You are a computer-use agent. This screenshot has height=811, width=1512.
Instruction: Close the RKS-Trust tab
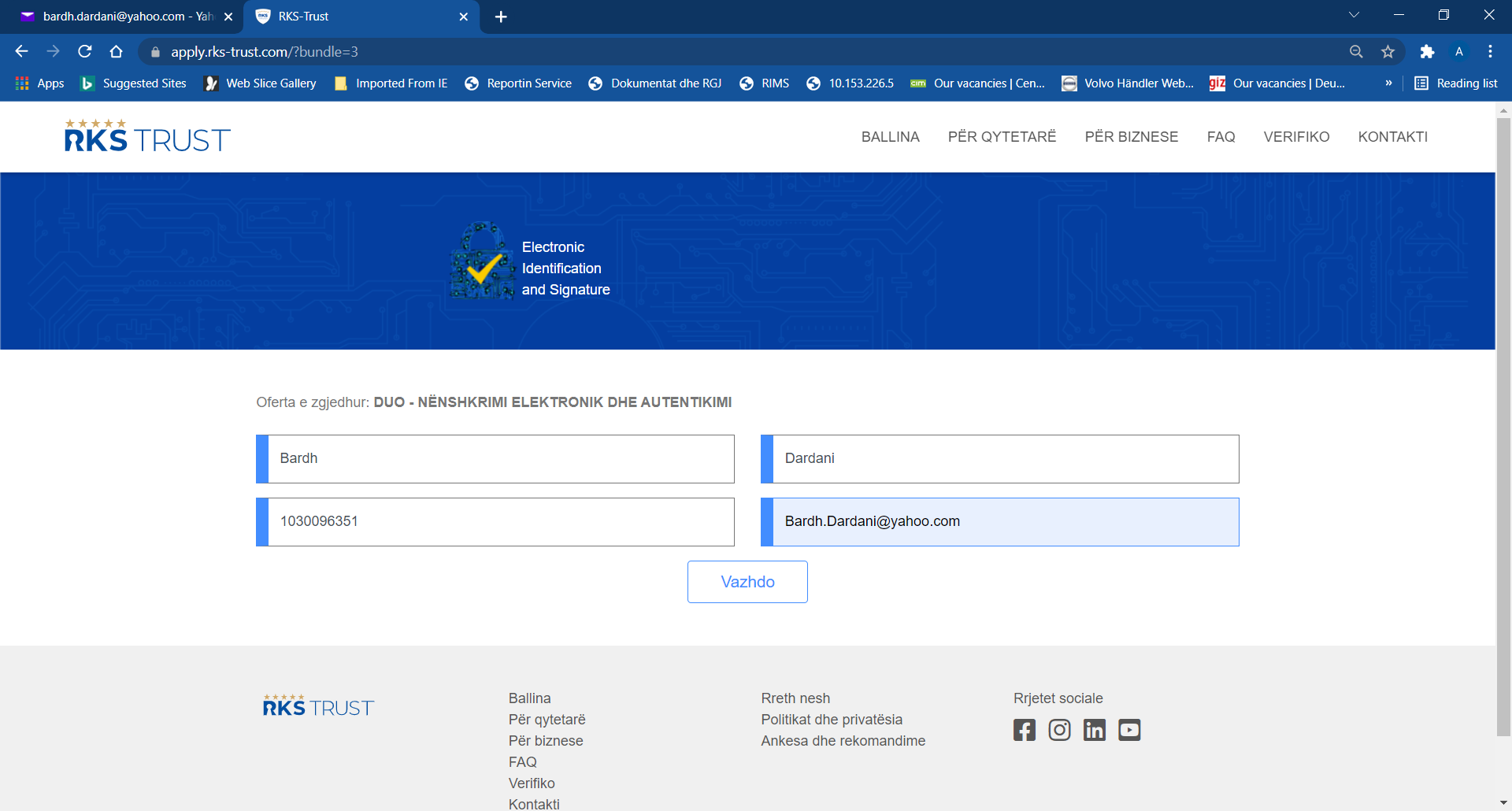click(463, 17)
